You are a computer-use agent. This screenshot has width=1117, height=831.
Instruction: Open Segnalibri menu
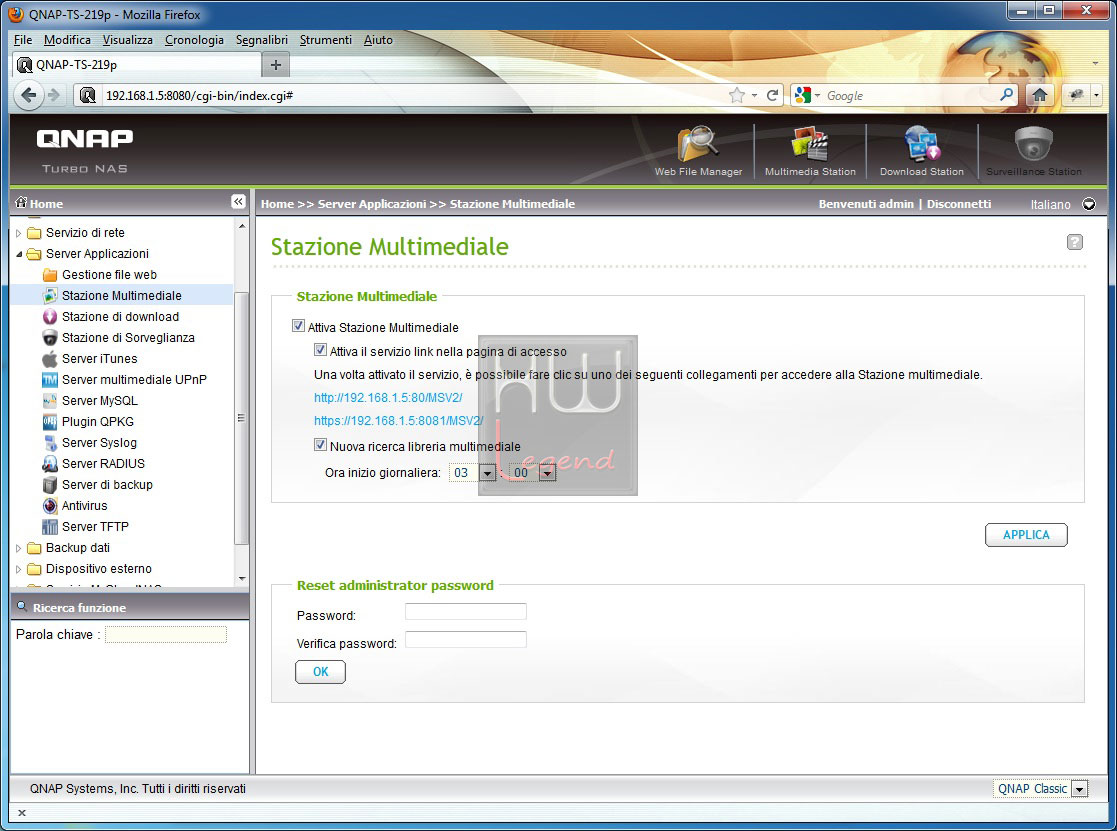(261, 40)
